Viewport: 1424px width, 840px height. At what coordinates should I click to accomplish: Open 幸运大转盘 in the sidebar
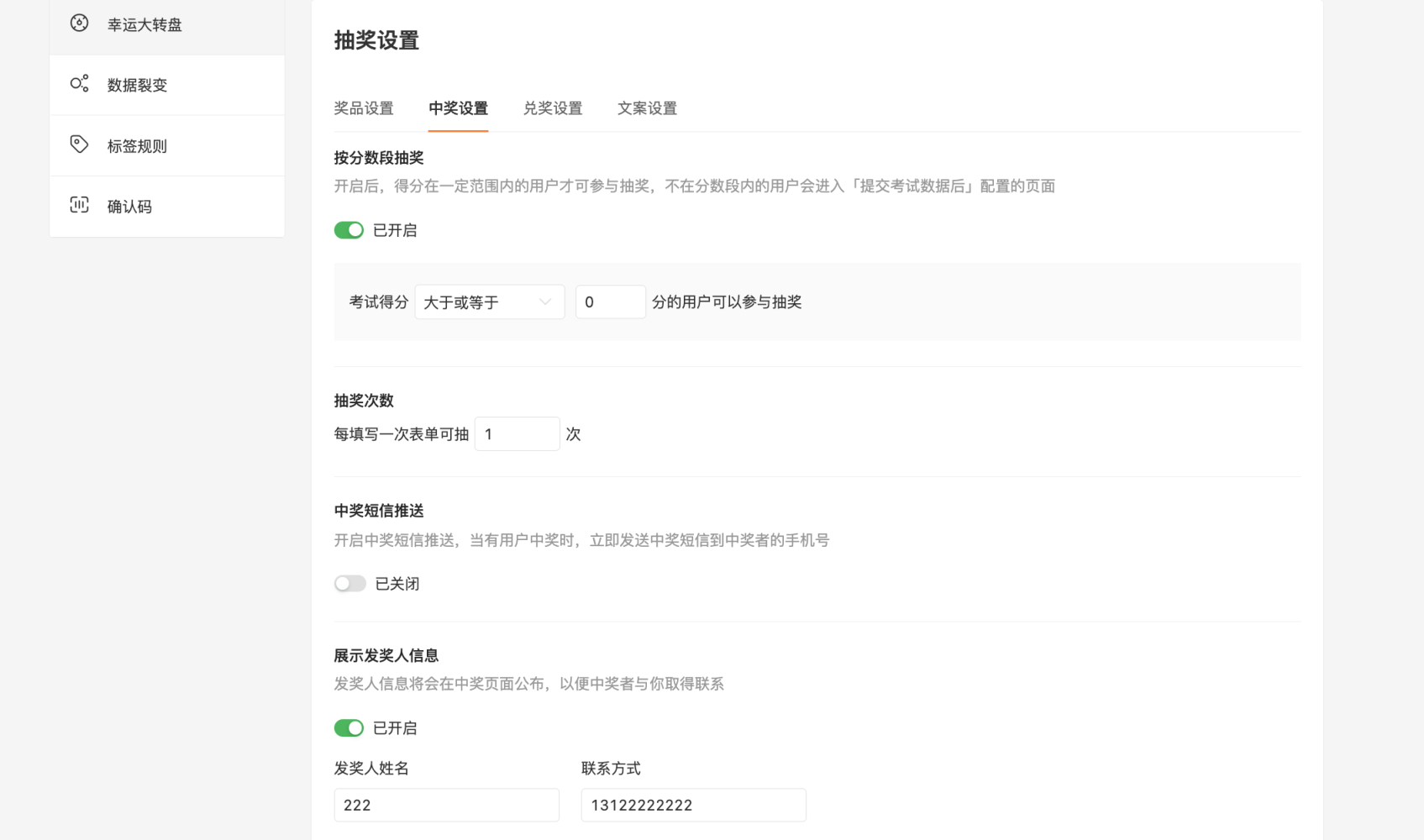(167, 25)
